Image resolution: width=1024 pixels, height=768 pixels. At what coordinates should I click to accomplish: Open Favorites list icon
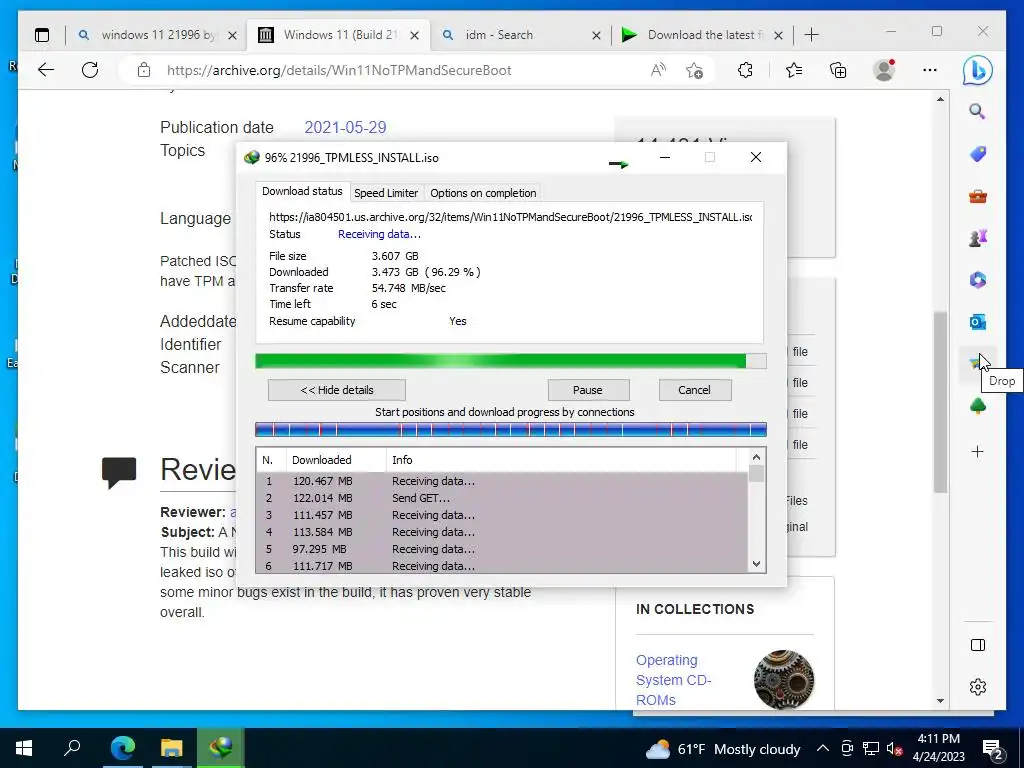[x=794, y=70]
